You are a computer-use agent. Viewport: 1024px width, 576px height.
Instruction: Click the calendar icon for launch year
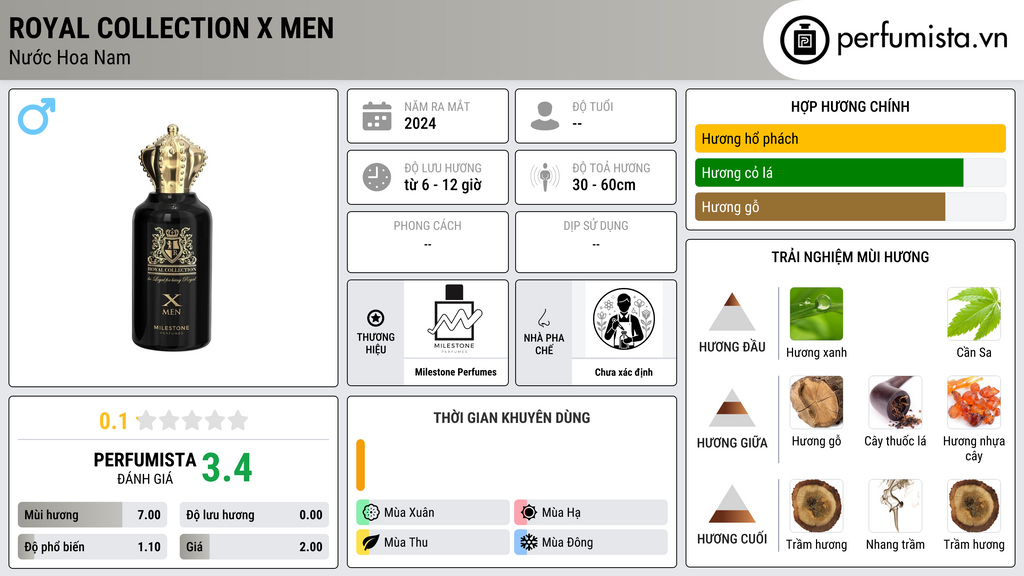coord(377,116)
